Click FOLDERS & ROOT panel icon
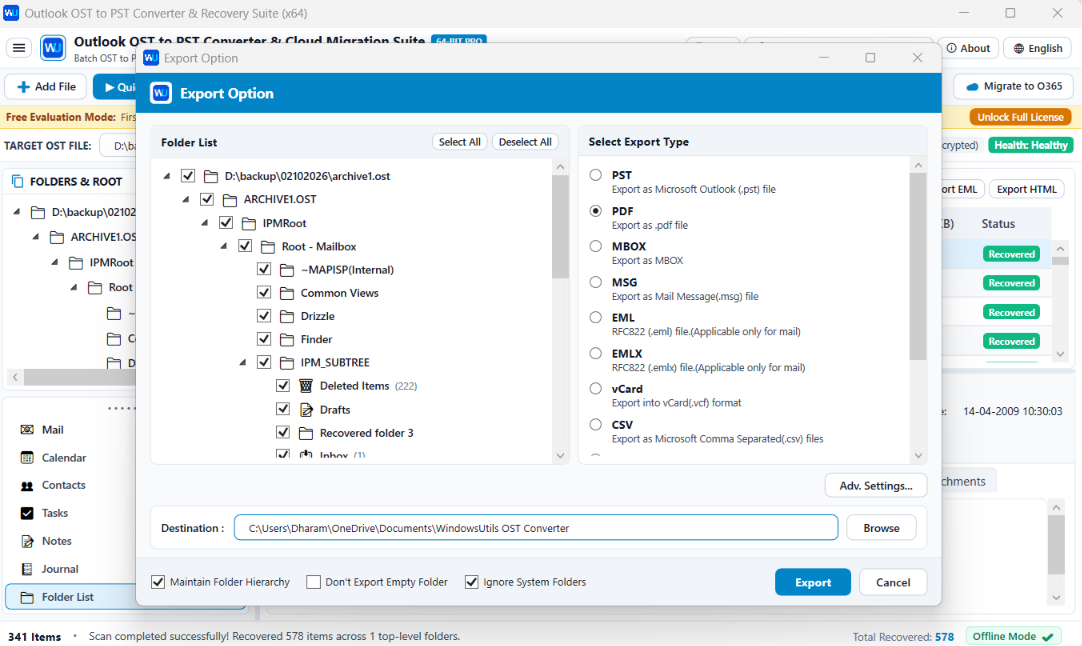 click(17, 182)
